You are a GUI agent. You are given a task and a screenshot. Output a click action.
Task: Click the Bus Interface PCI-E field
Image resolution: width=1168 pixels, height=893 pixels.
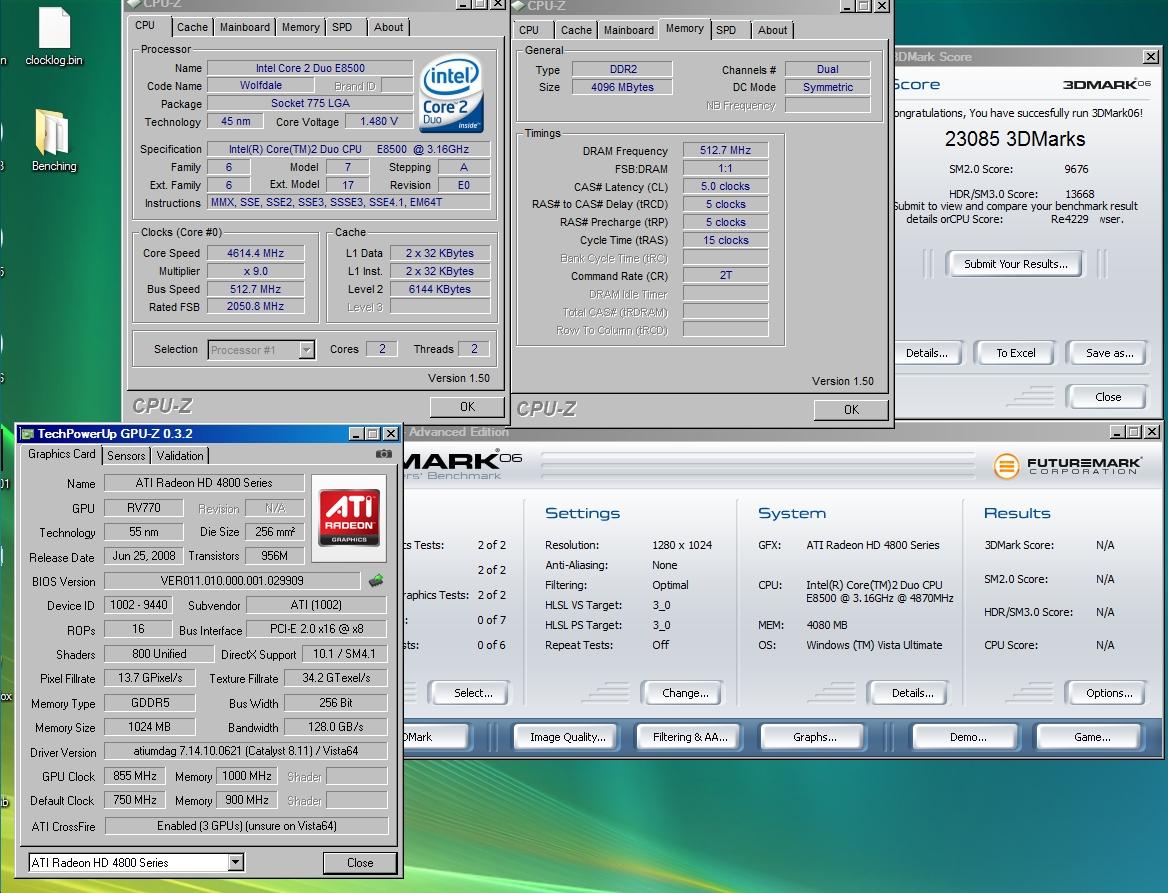pos(317,629)
